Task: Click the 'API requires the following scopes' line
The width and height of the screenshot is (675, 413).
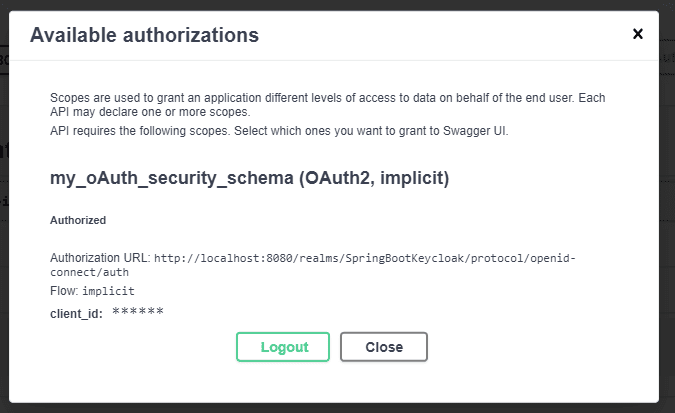Action: click(279, 130)
